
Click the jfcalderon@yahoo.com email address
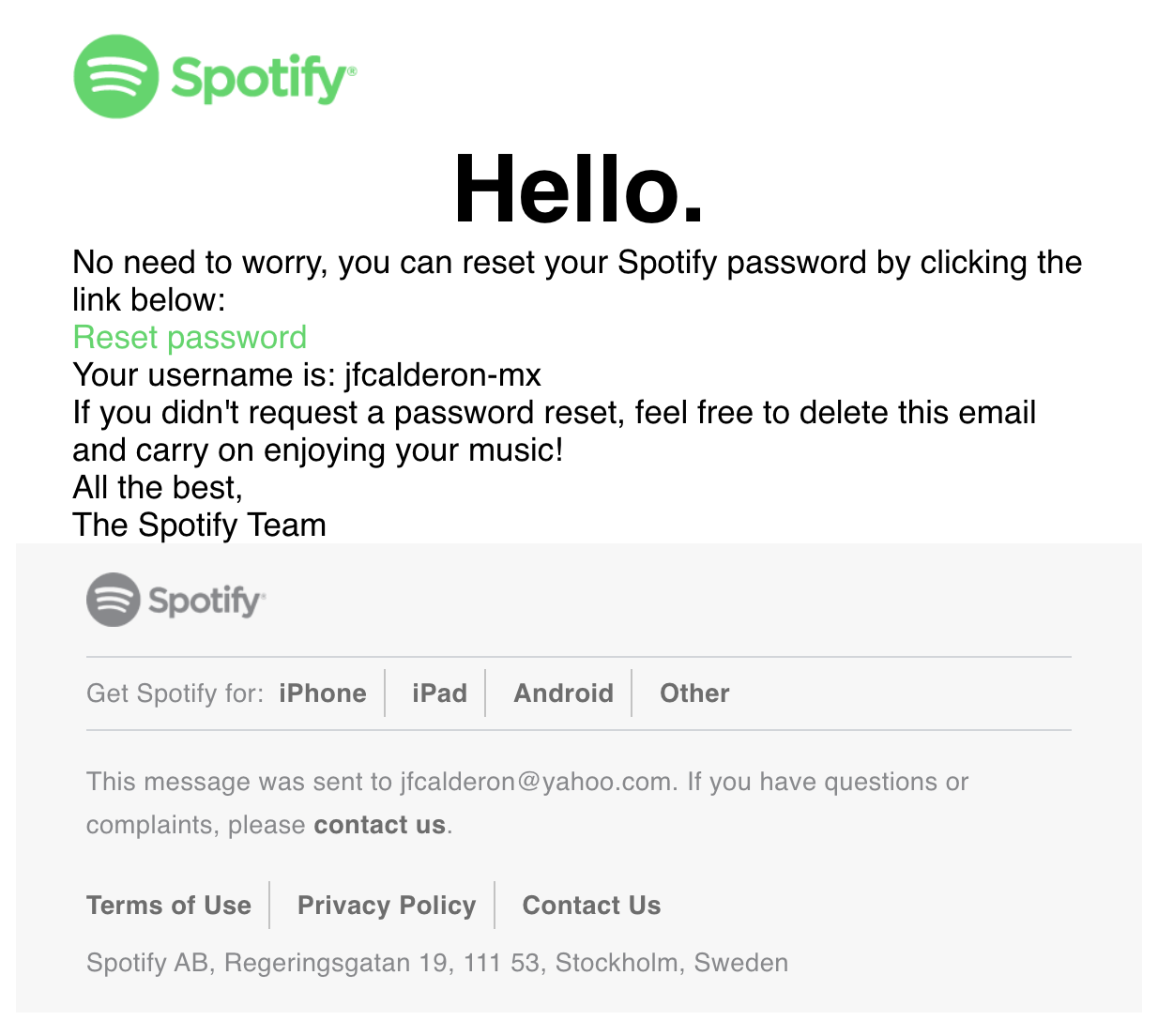pyautogui.click(x=537, y=782)
